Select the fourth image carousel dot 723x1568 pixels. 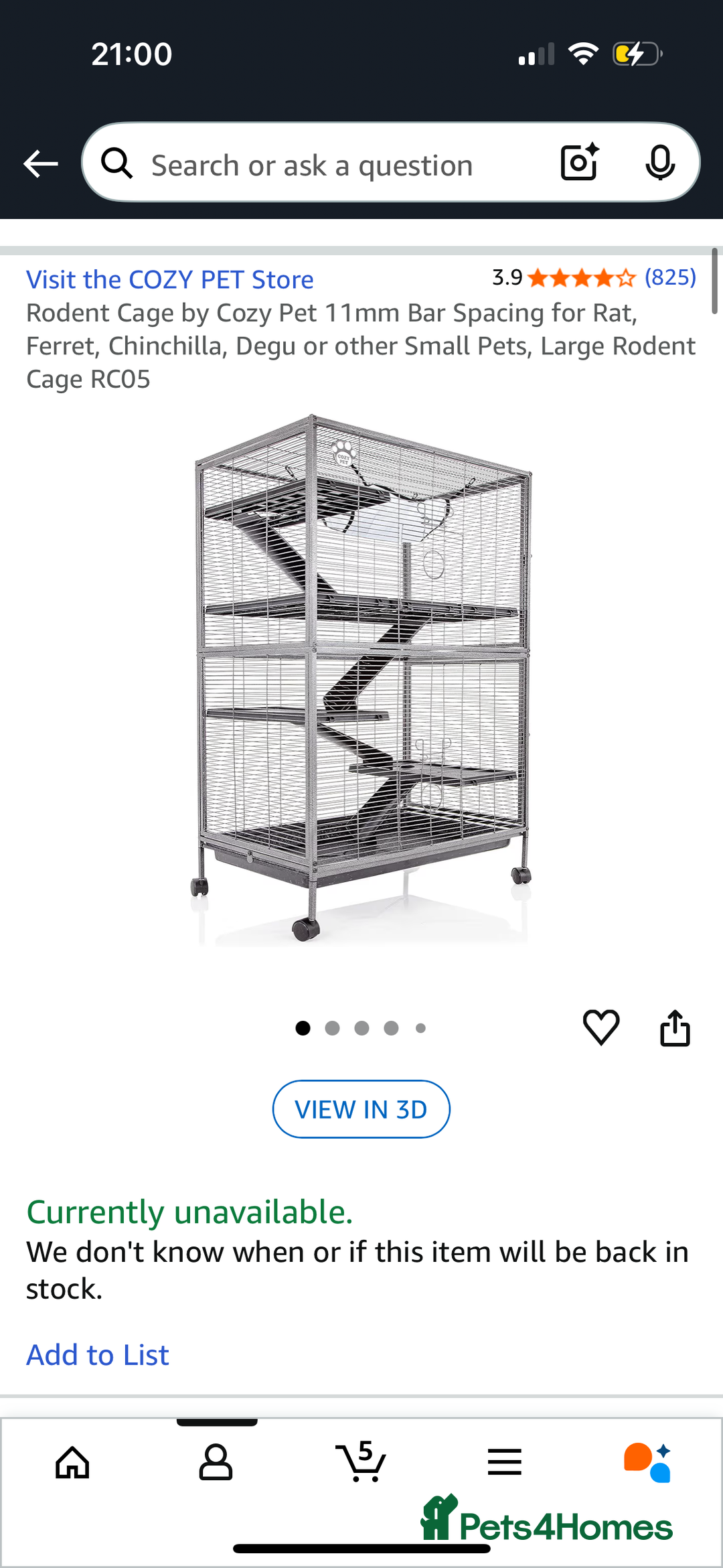tap(392, 1028)
